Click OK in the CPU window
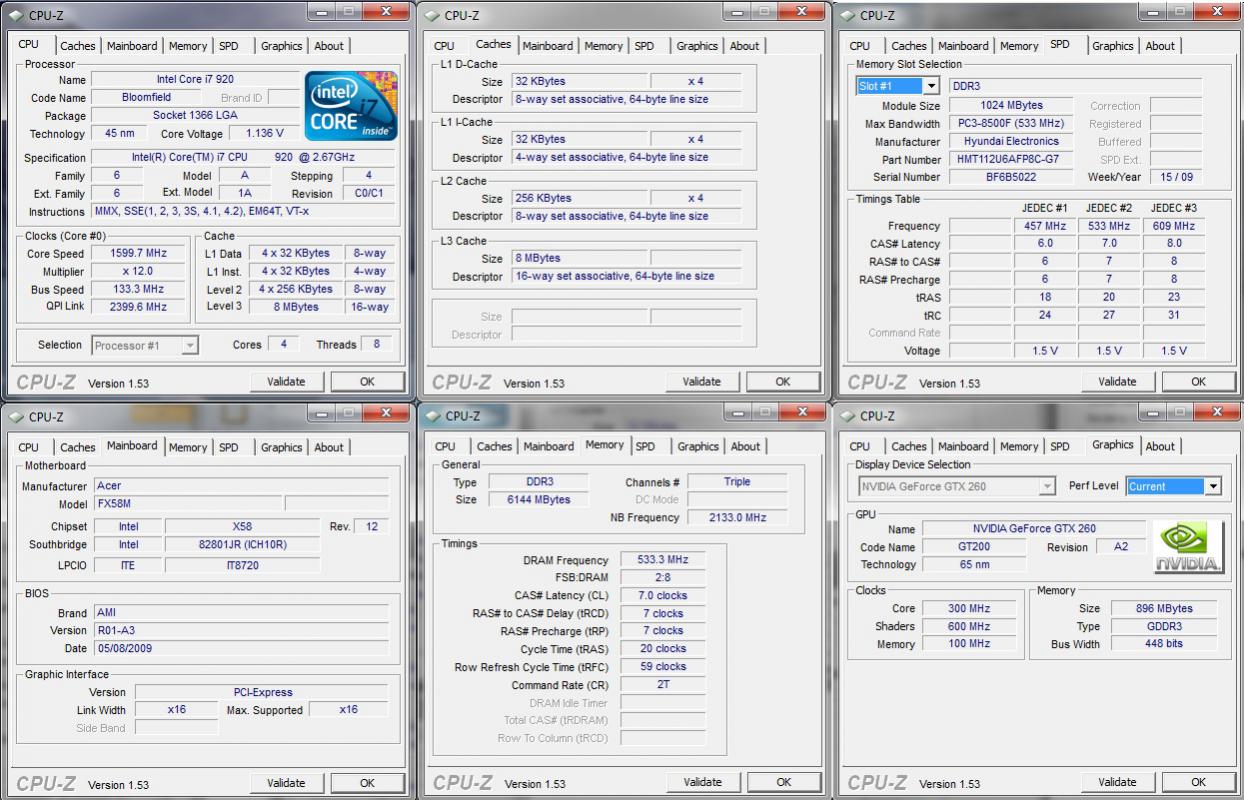This screenshot has width=1244, height=800. click(x=367, y=382)
